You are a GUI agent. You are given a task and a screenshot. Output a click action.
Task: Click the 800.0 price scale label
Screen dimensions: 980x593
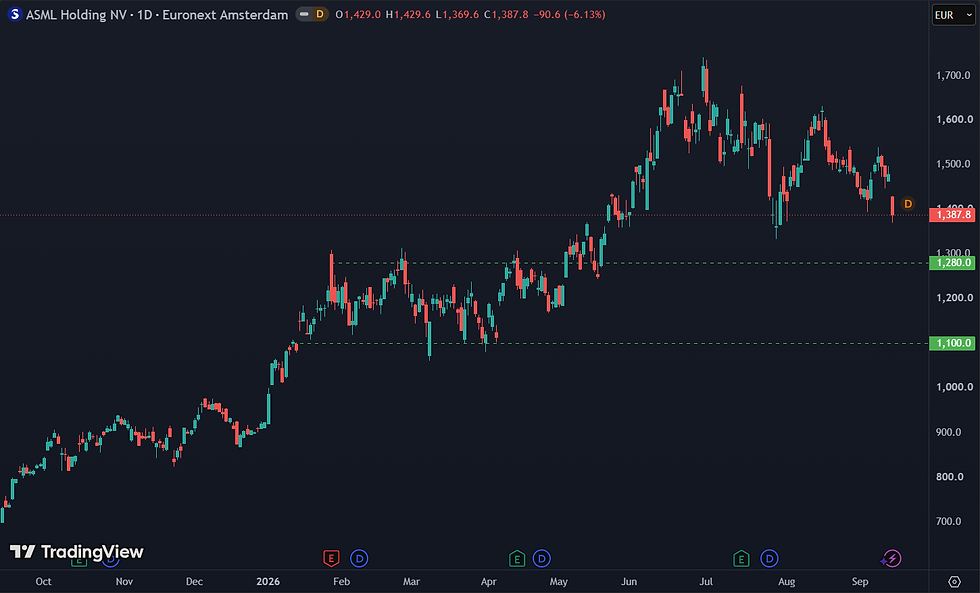(949, 476)
